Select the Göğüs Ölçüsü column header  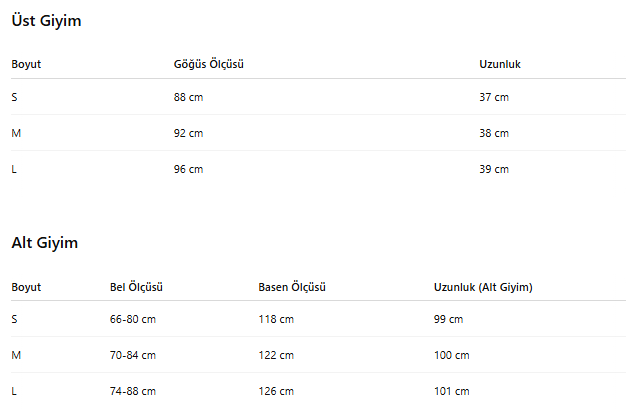click(x=208, y=64)
